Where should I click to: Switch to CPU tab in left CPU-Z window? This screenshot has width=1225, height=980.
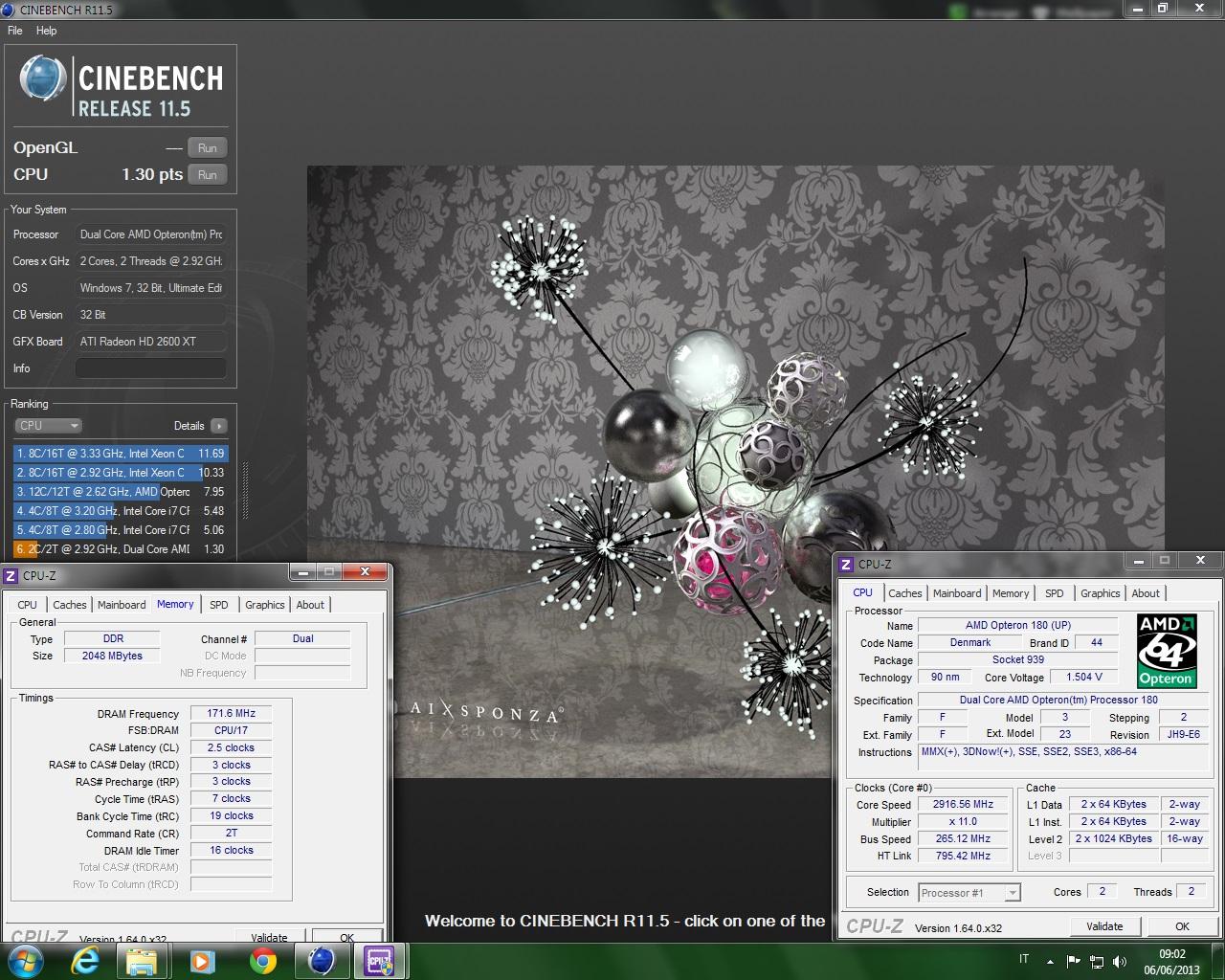point(27,605)
